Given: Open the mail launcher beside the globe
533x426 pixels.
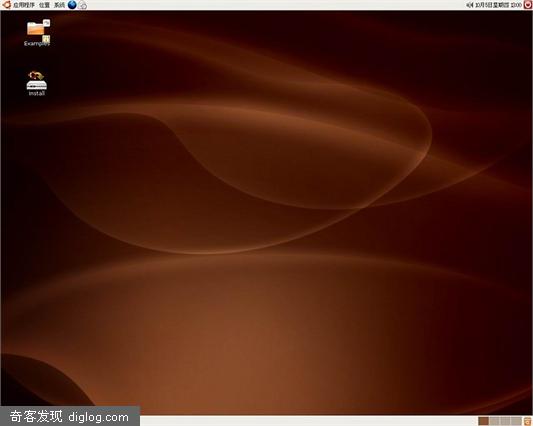Looking at the screenshot, I should click(83, 5).
